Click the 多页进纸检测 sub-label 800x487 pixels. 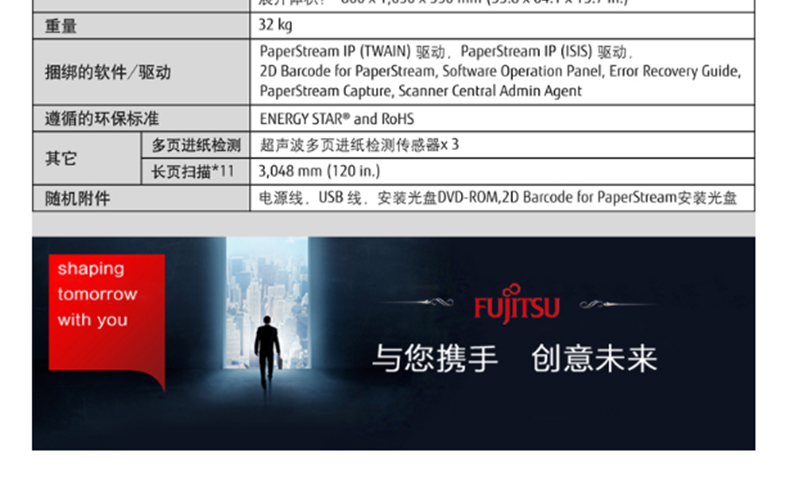tap(196, 145)
